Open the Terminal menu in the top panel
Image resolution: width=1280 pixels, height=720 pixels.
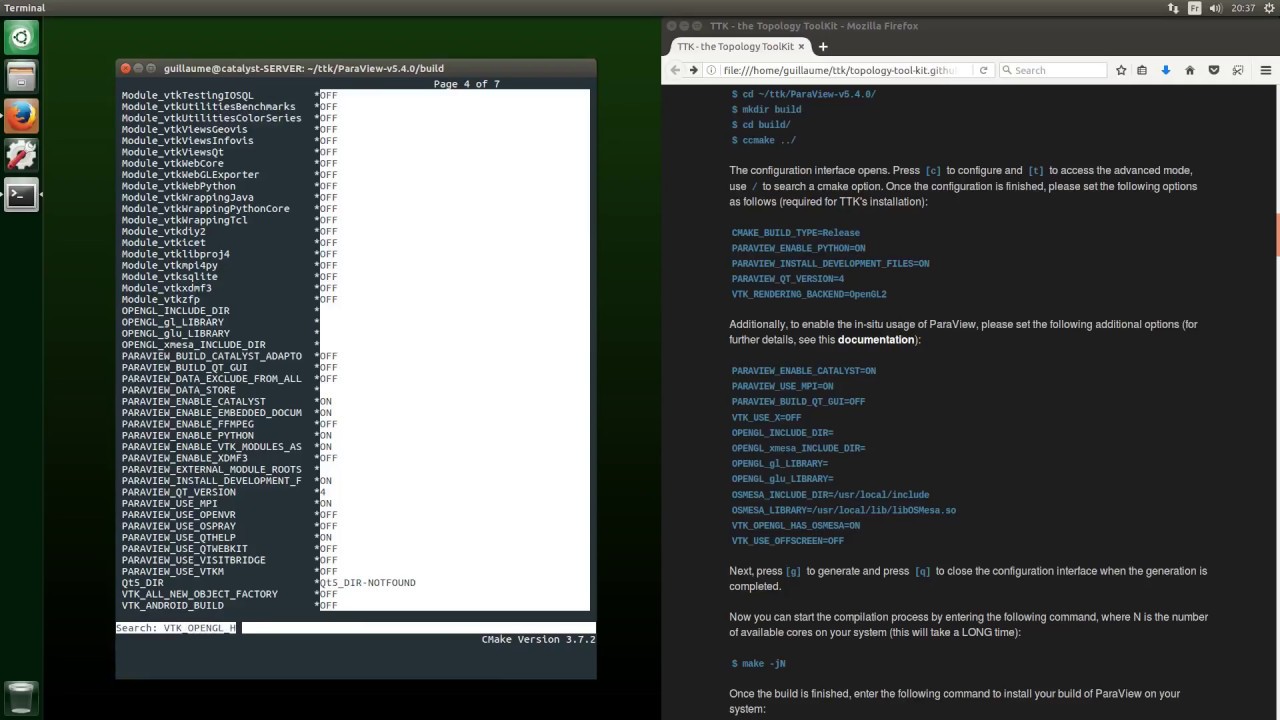click(24, 8)
